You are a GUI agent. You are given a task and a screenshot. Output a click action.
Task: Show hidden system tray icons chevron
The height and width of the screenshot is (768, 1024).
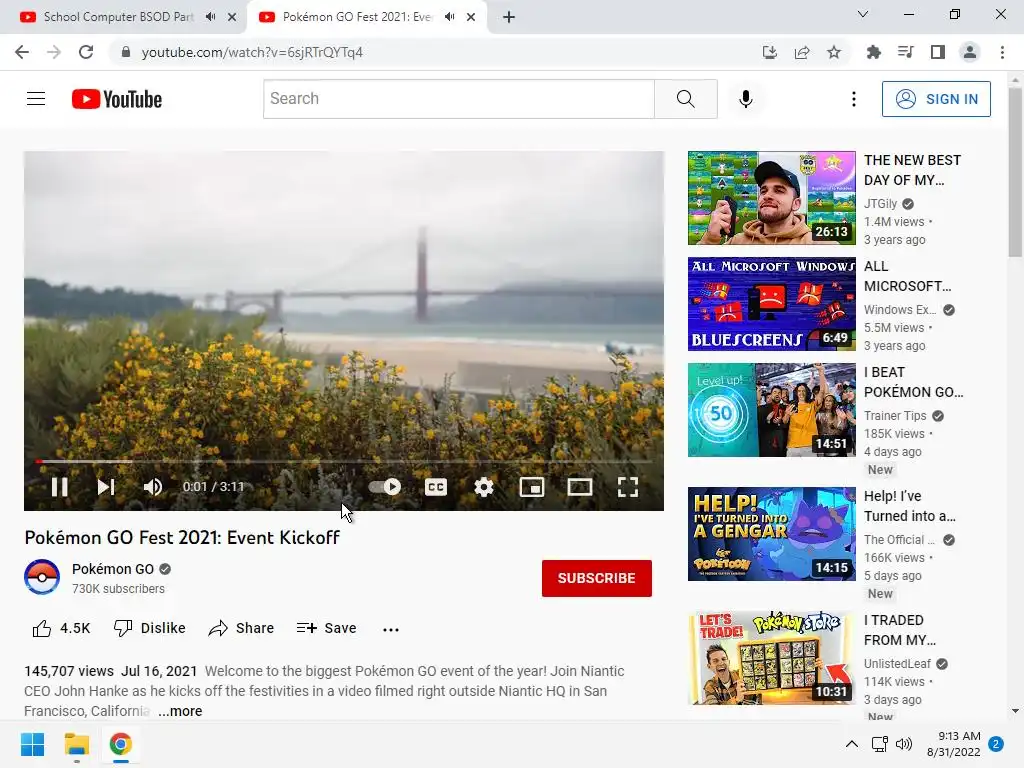(x=852, y=744)
